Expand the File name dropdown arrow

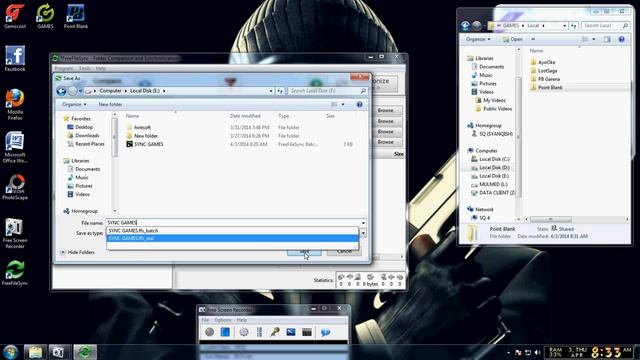click(x=363, y=223)
